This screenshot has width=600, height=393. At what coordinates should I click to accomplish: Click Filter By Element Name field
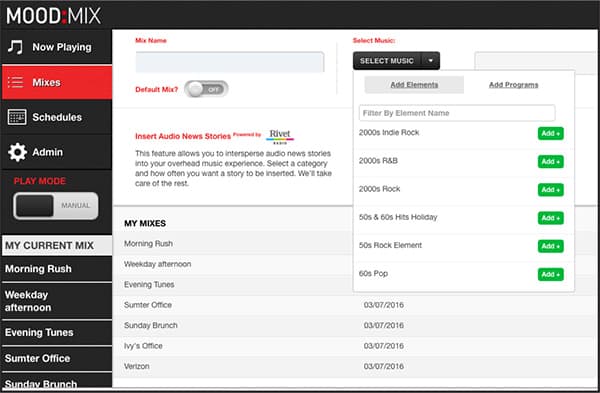457,113
